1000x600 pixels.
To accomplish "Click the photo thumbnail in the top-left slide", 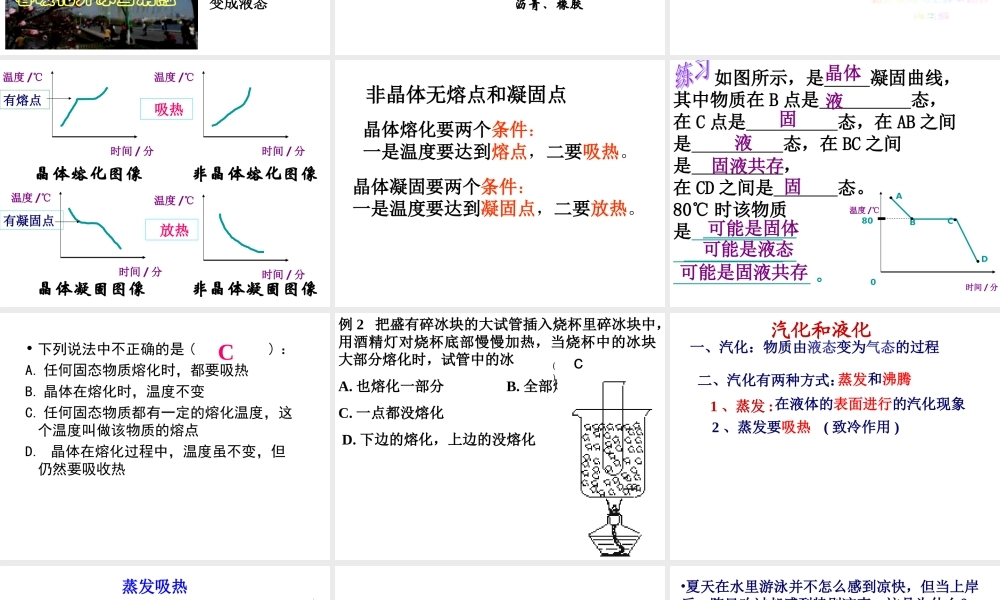I will pos(100,25).
